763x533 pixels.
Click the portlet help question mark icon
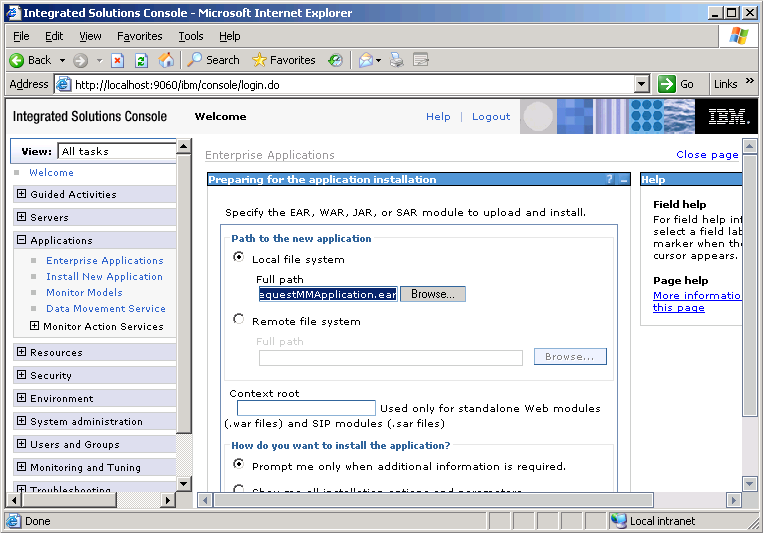pyautogui.click(x=610, y=179)
